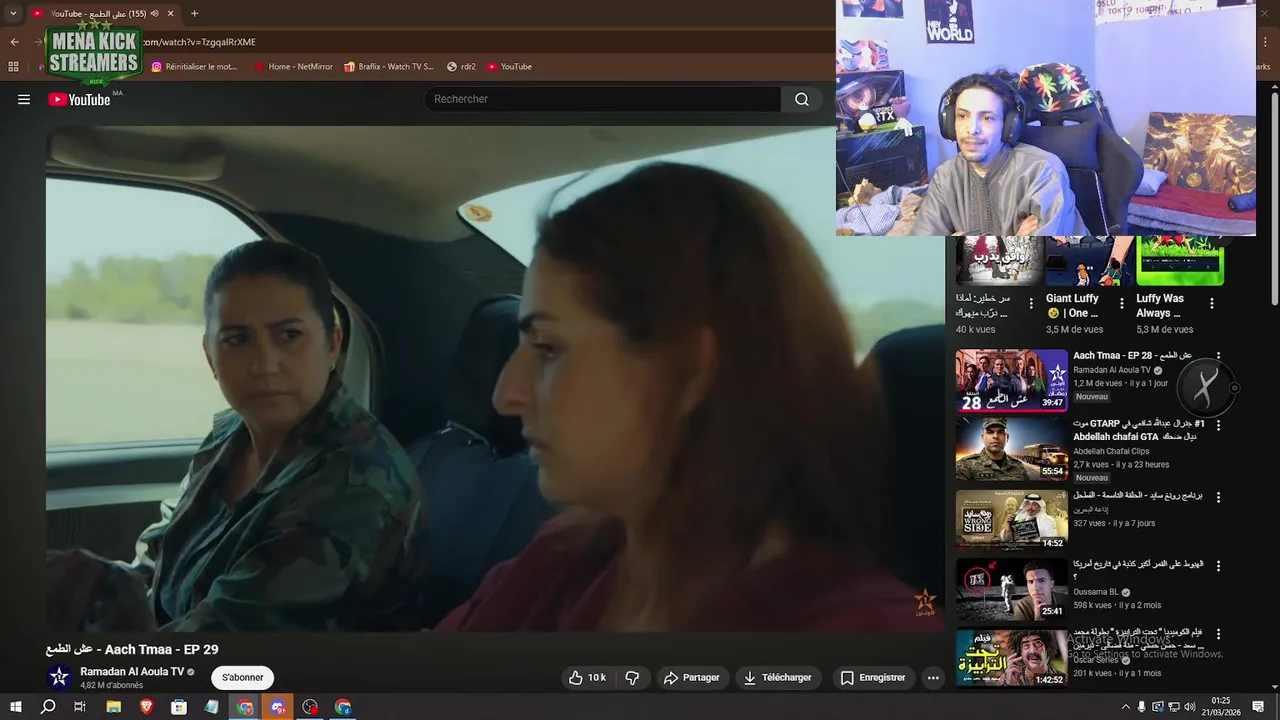Mute the tab via its speaker icon

coord(155,13)
